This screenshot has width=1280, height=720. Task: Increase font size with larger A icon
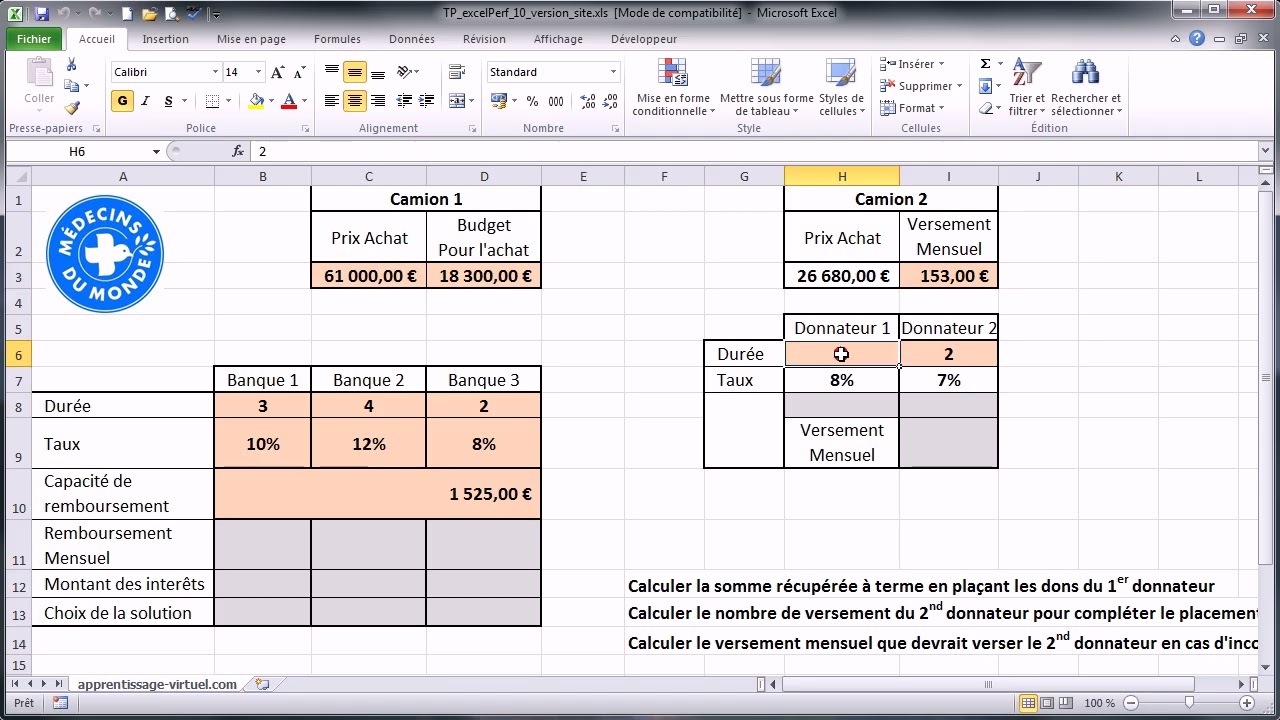click(278, 72)
